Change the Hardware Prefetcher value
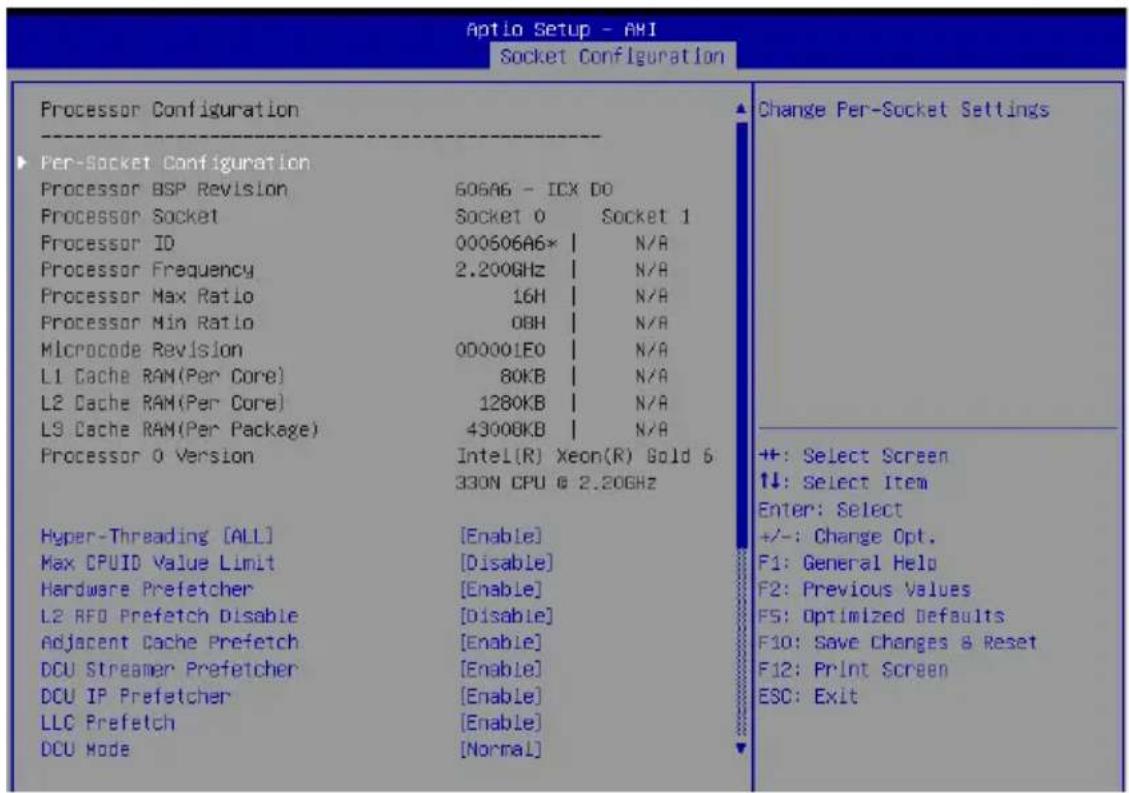Screen dimensions: 1129x793 click(x=501, y=590)
